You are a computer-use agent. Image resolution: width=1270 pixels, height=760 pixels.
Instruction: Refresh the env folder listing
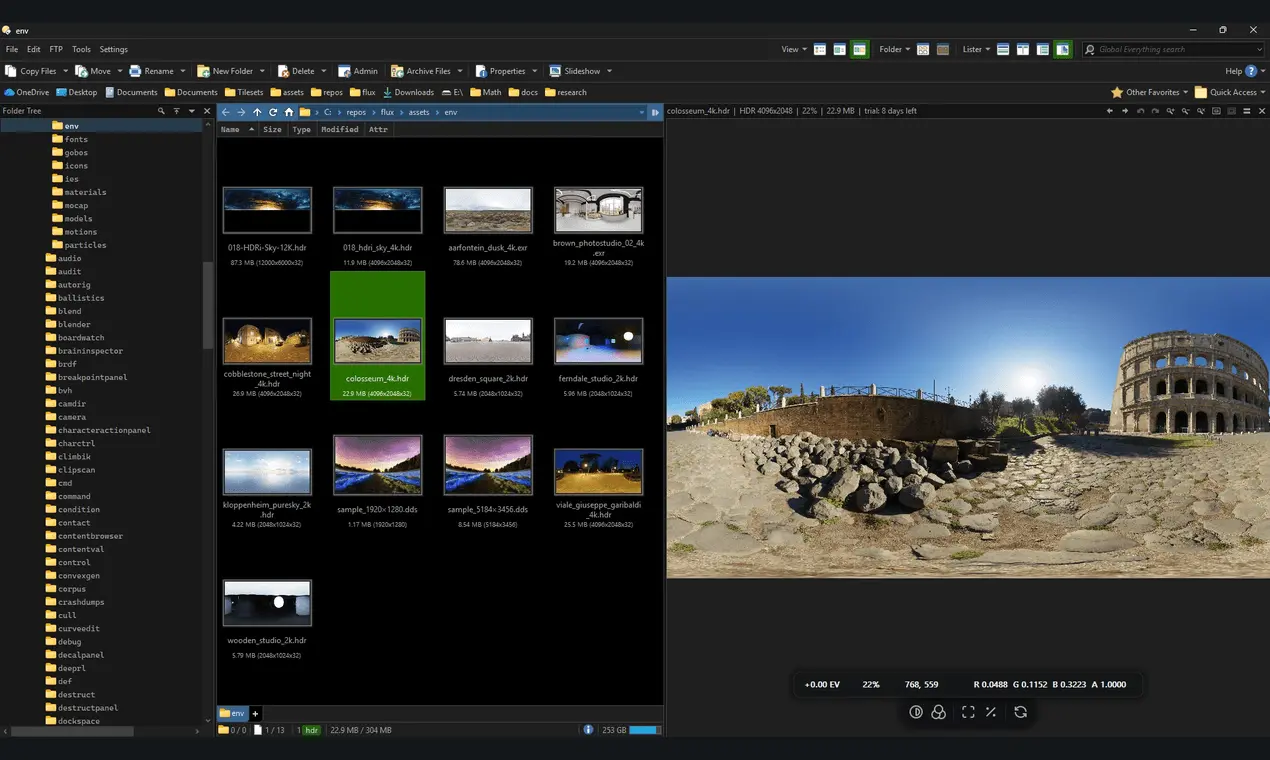[x=273, y=112]
